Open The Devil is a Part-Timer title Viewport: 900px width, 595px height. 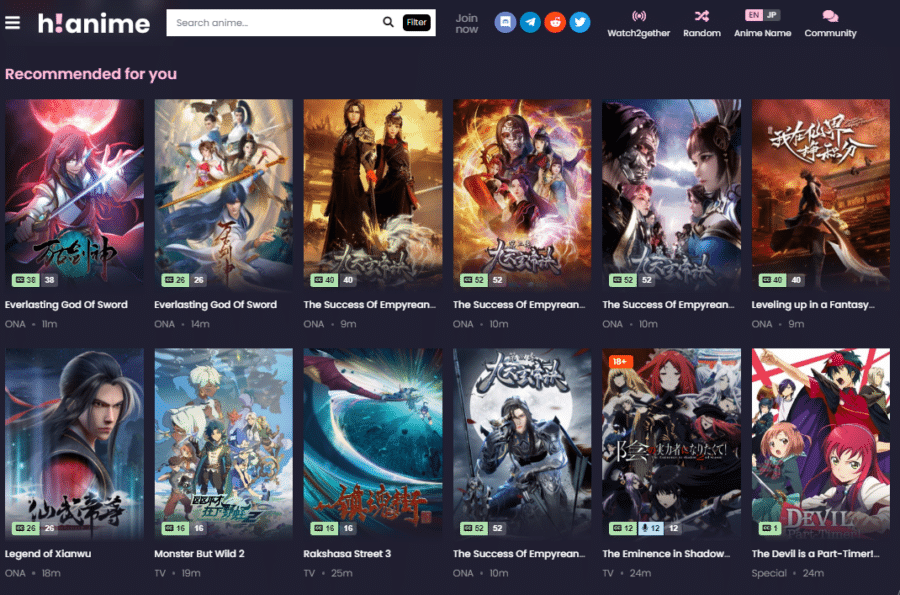pyautogui.click(x=815, y=554)
